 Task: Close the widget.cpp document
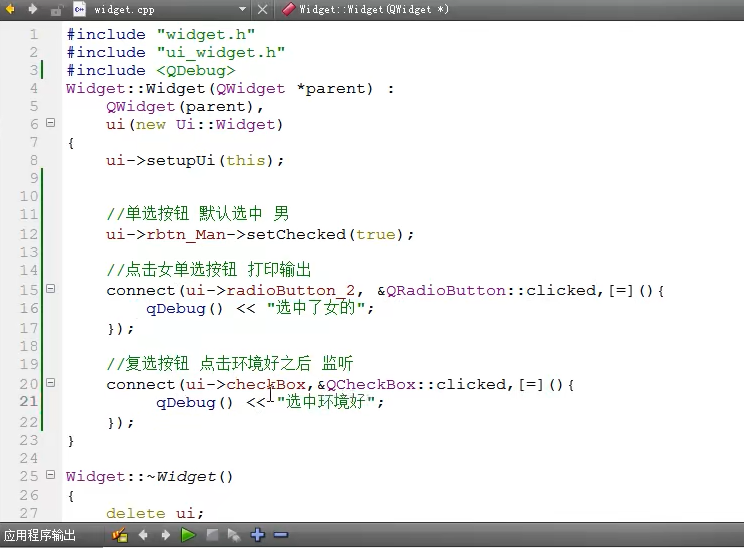(262, 9)
